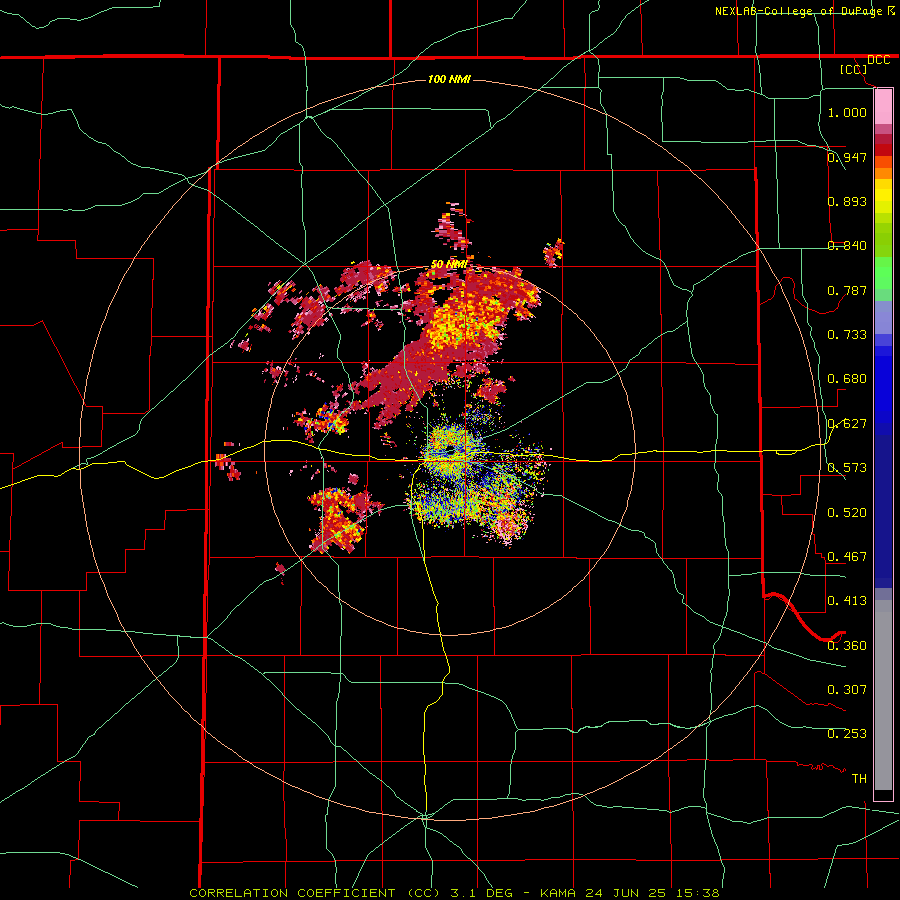Select the 0.253 color scale value
Image resolution: width=900 pixels, height=900 pixels.
[x=847, y=734]
